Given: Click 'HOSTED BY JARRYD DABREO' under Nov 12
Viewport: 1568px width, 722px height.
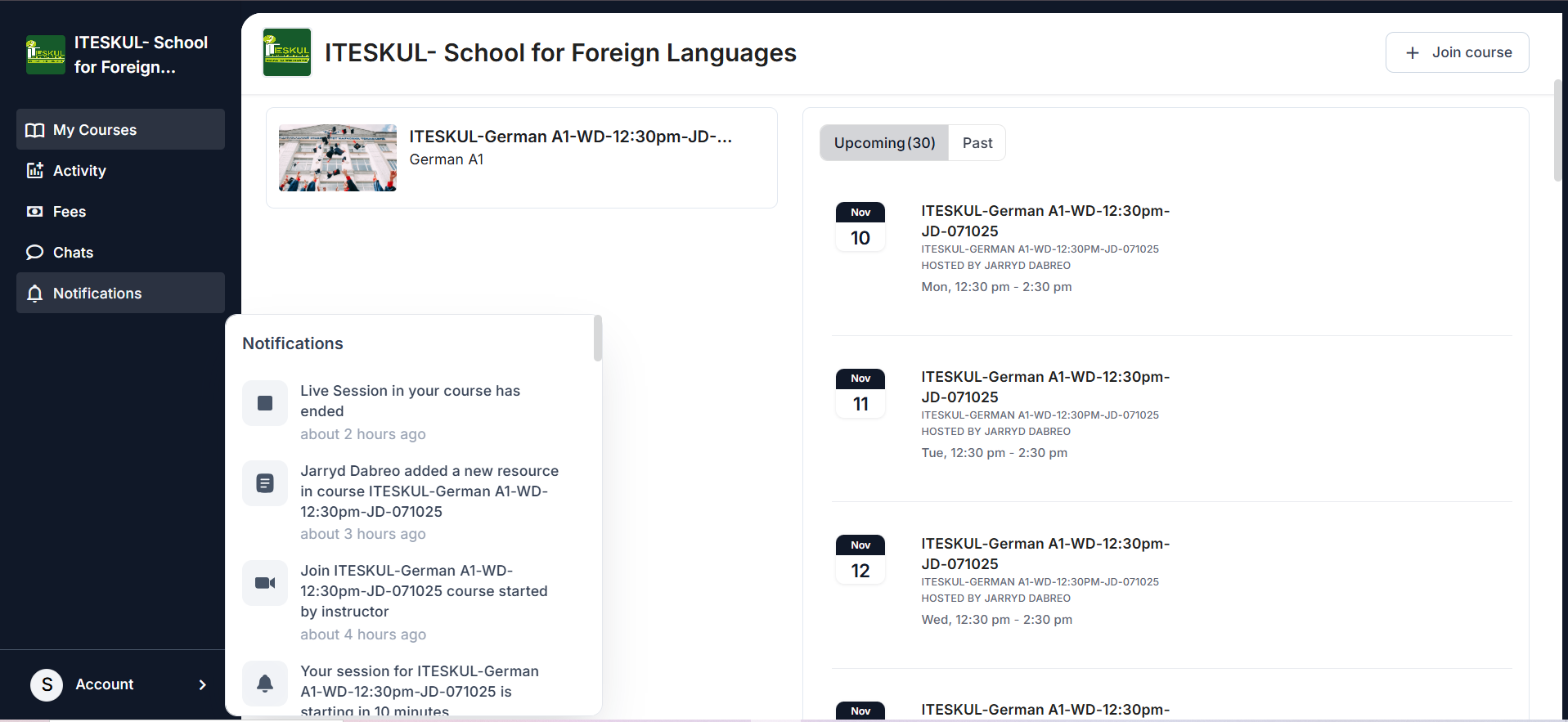Looking at the screenshot, I should click(995, 599).
